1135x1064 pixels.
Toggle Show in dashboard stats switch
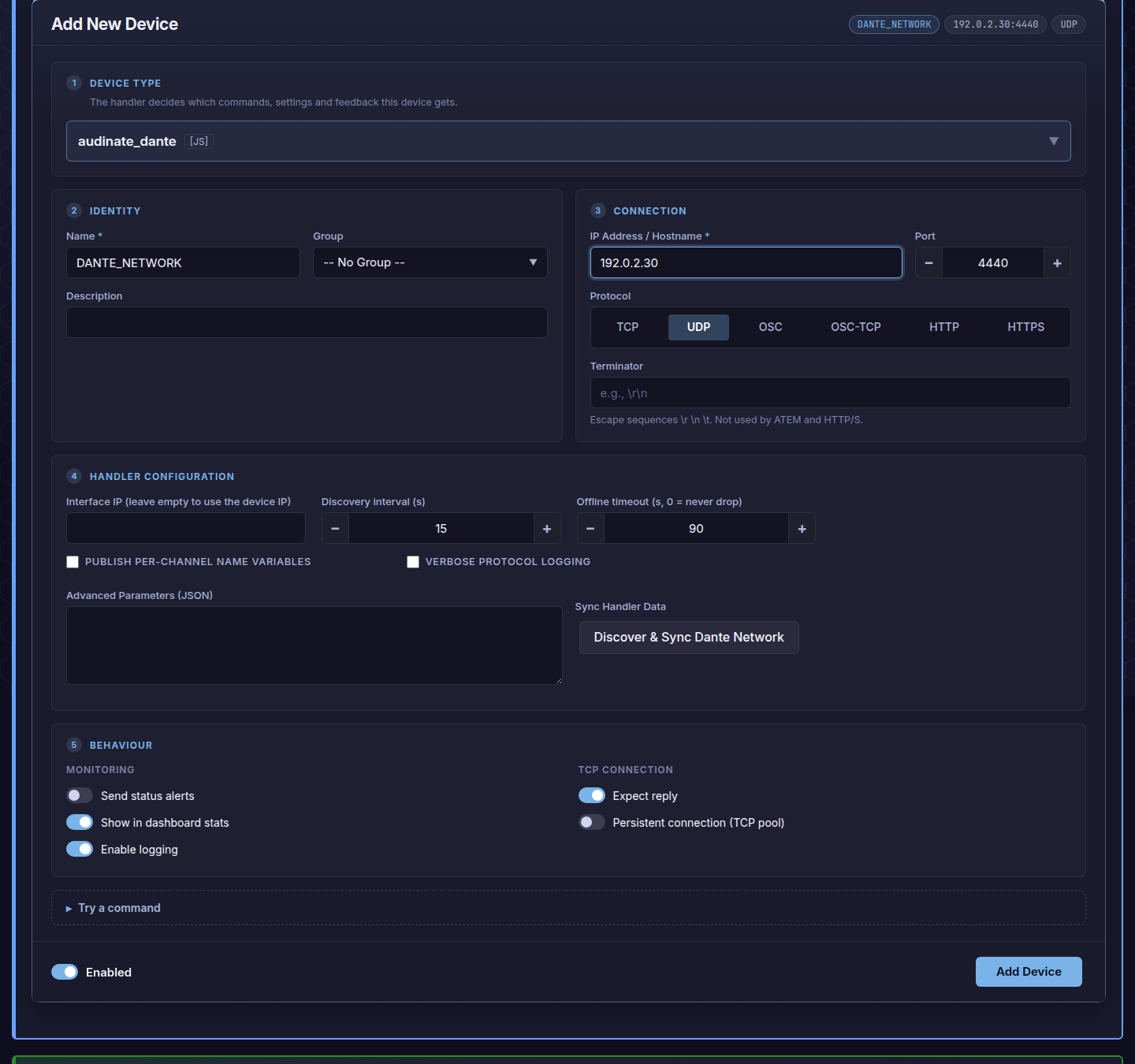coord(80,822)
